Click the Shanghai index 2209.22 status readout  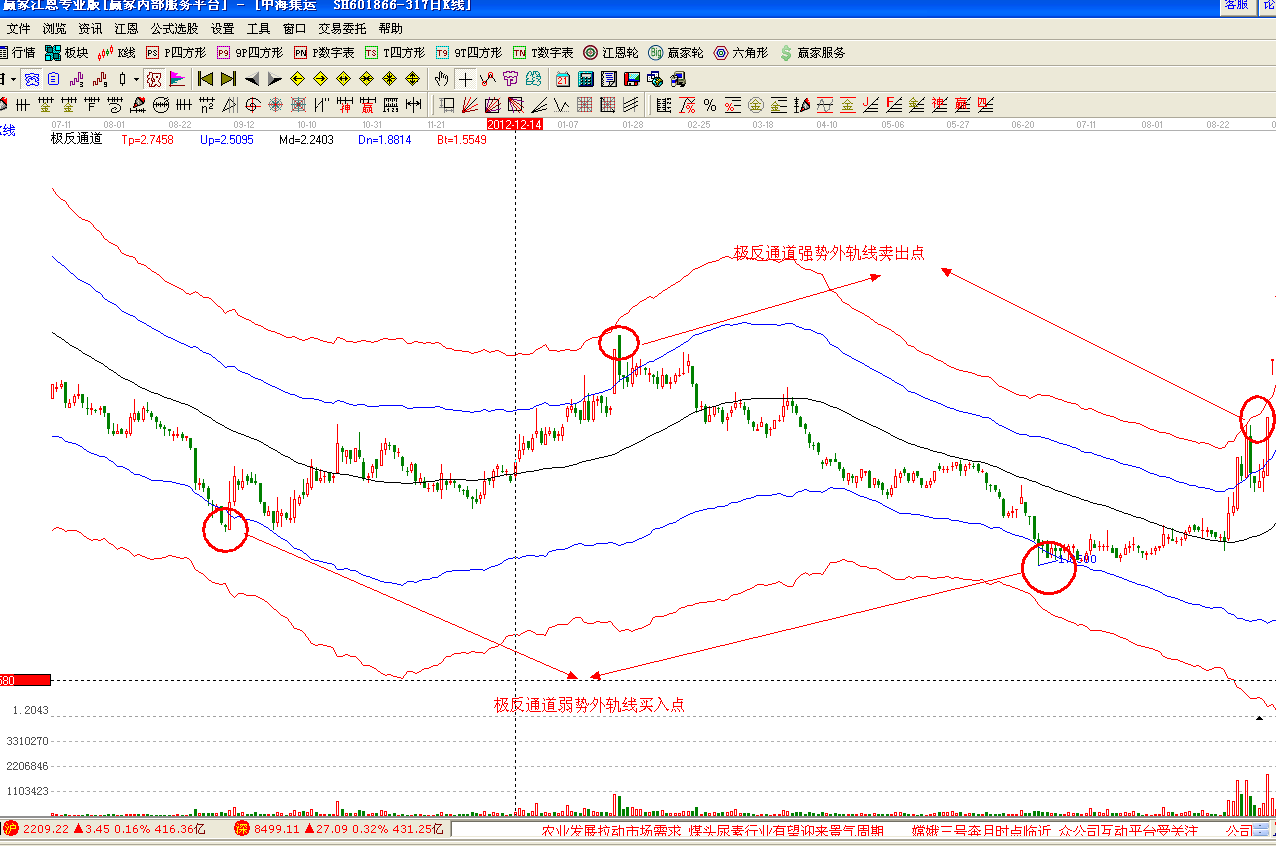pos(45,829)
